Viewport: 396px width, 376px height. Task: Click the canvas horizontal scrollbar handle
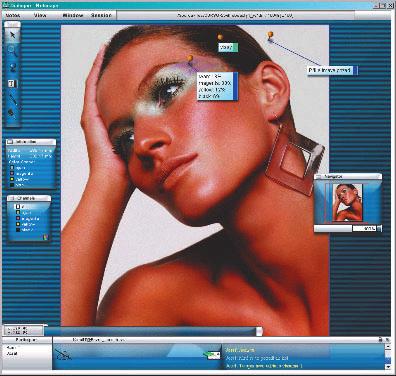coord(259,331)
